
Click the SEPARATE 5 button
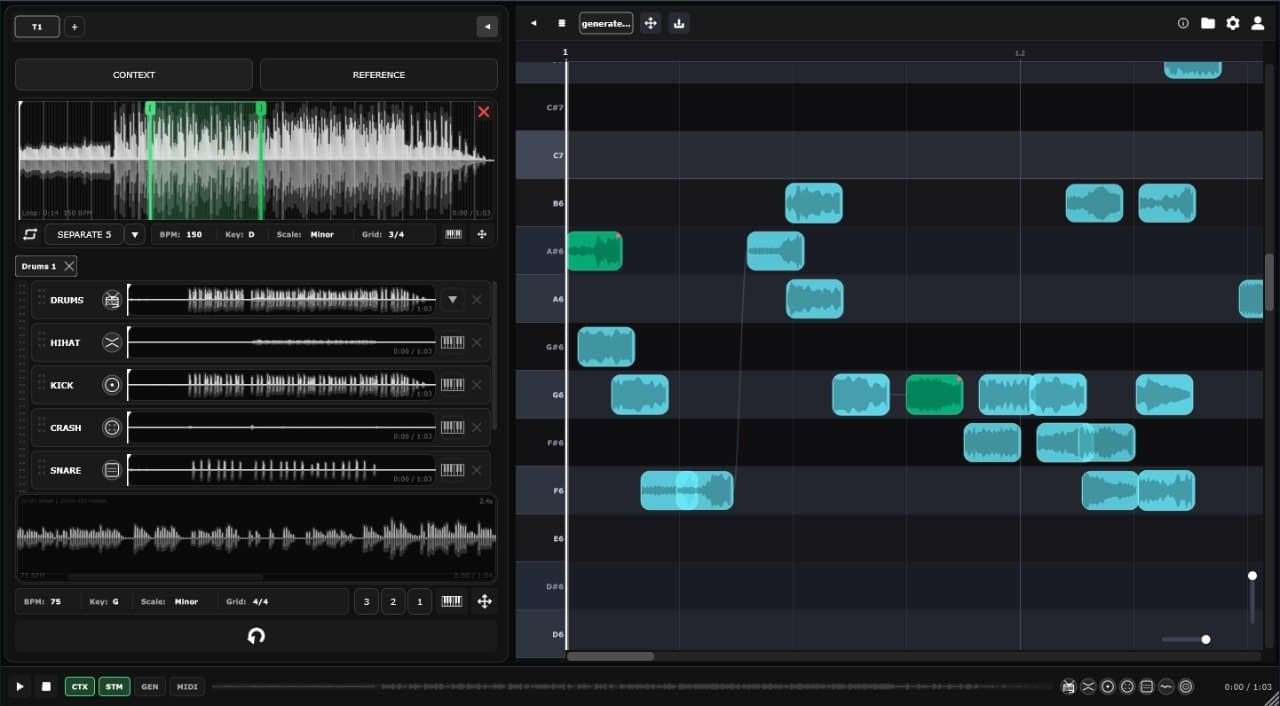(84, 234)
